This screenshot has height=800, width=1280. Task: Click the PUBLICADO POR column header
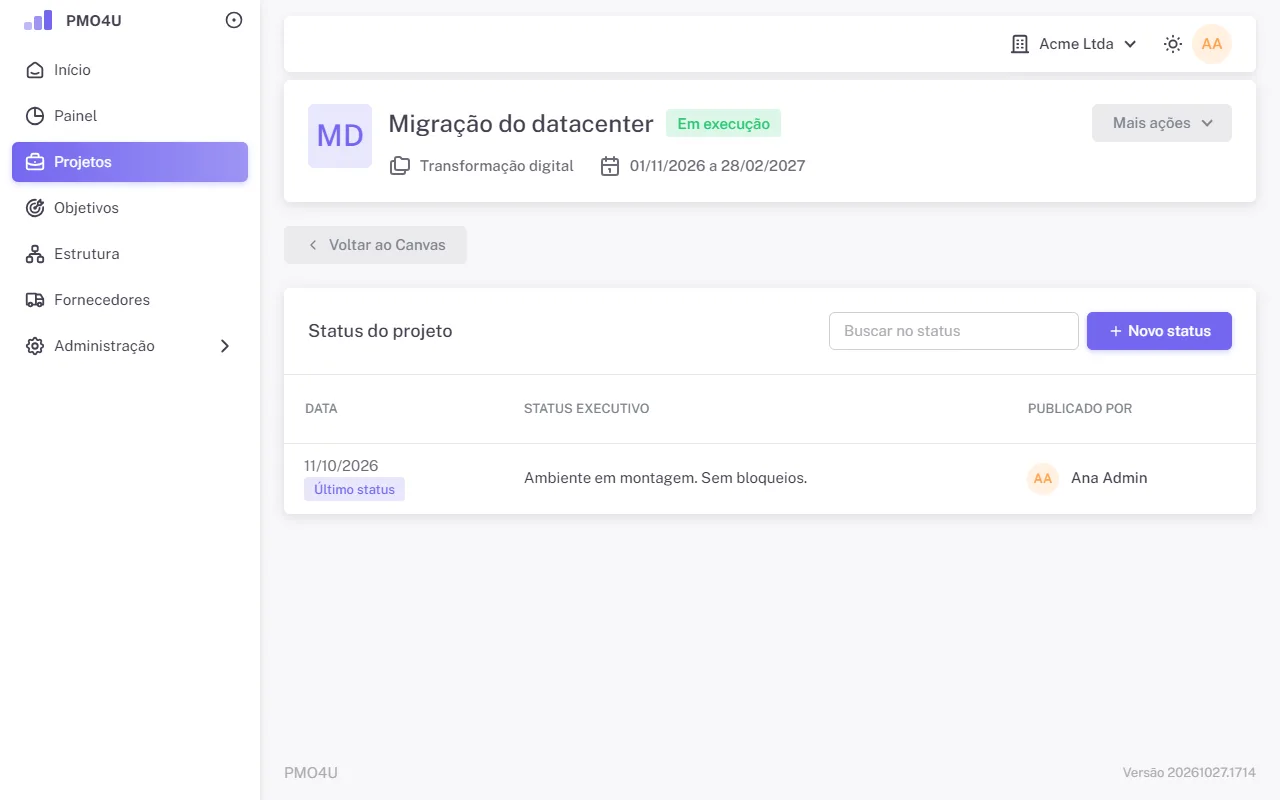(x=1080, y=409)
